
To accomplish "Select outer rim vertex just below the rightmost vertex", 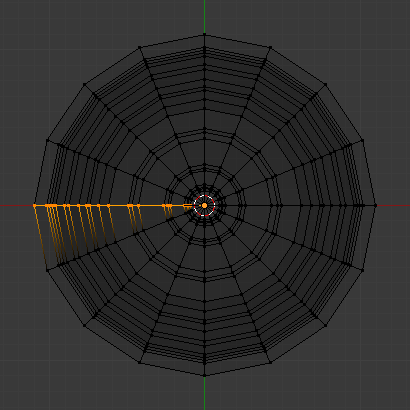I will pos(362,270).
